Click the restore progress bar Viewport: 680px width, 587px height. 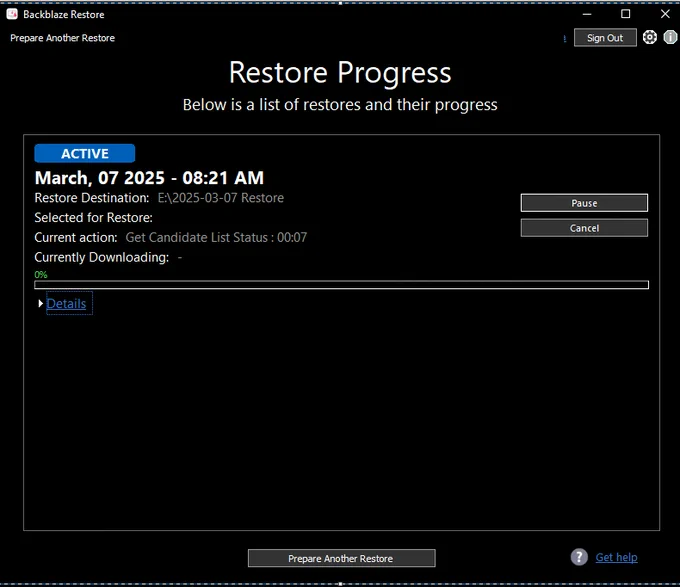[x=341, y=285]
